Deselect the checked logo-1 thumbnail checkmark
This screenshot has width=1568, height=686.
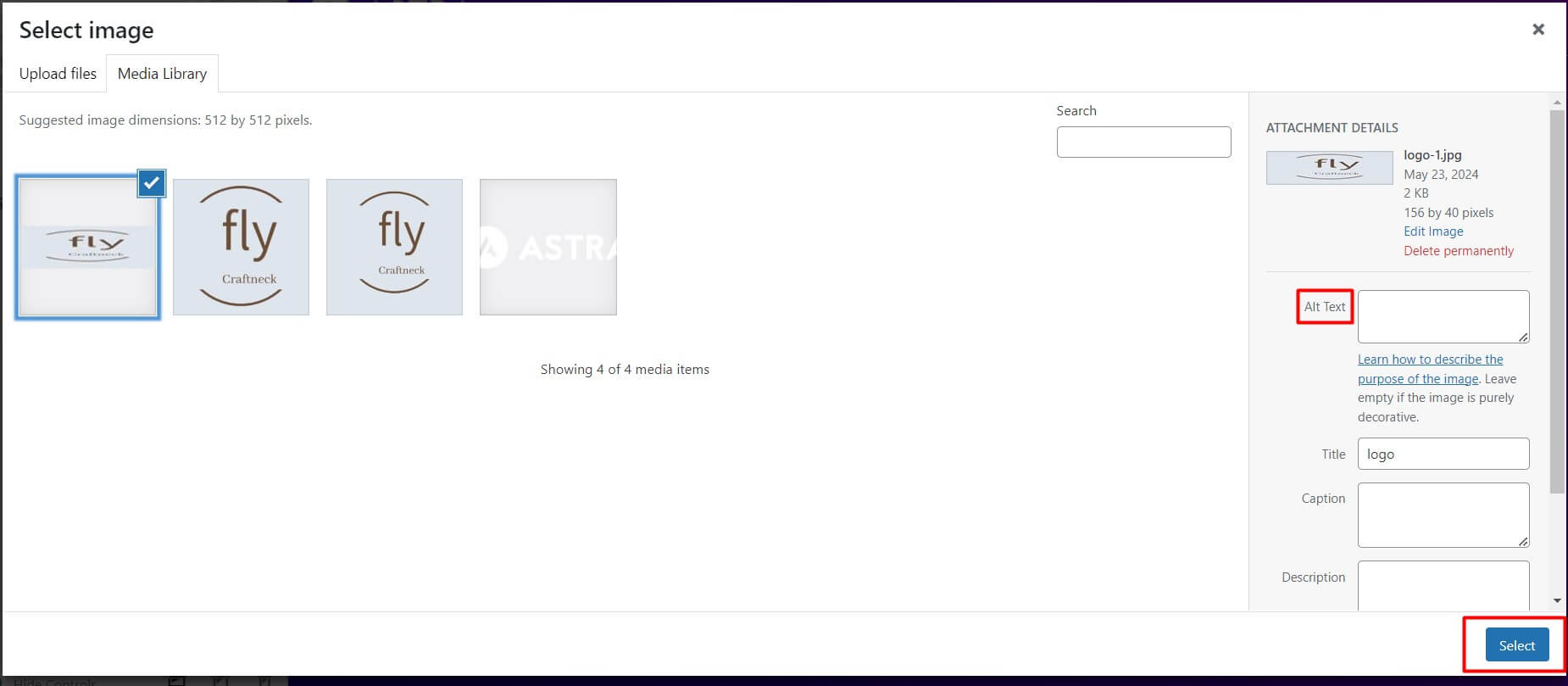pos(152,182)
